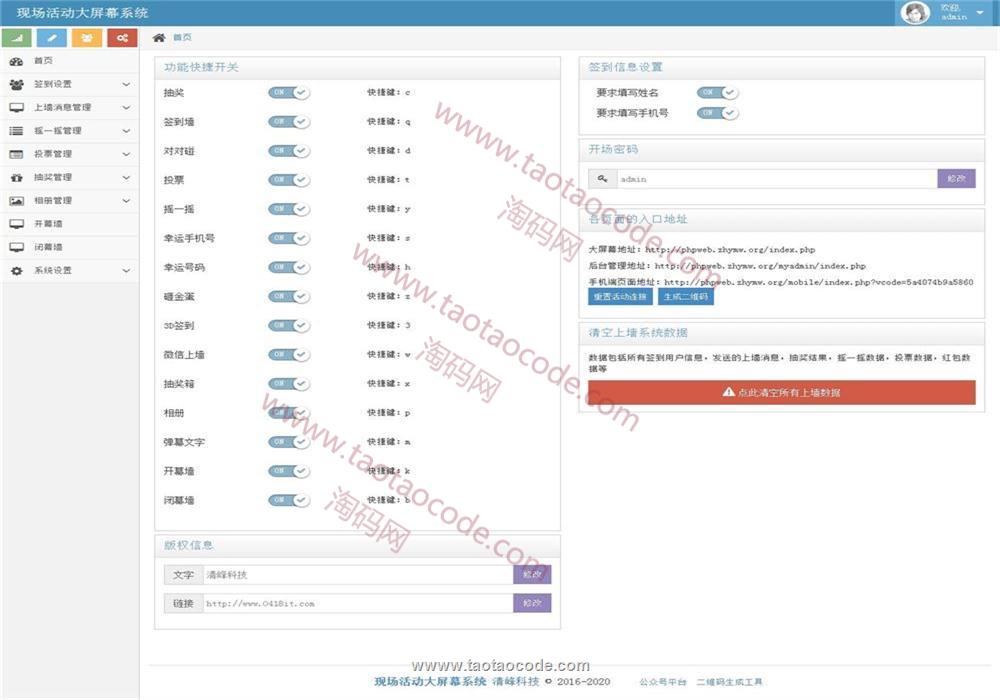The image size is (1000, 700).
Task: Click the orange users shortcut button
Action: (x=87, y=38)
